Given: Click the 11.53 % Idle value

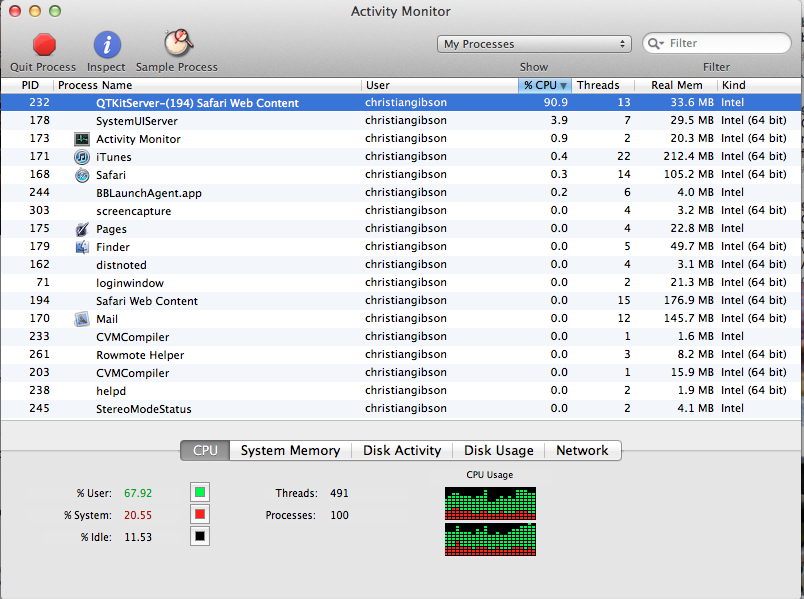Looking at the screenshot, I should [138, 537].
